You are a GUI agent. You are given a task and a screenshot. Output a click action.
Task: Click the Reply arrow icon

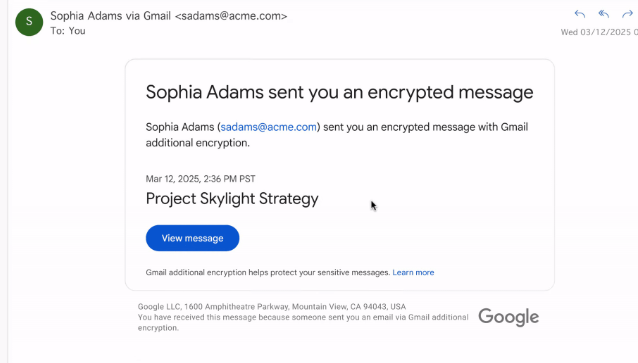pos(580,14)
